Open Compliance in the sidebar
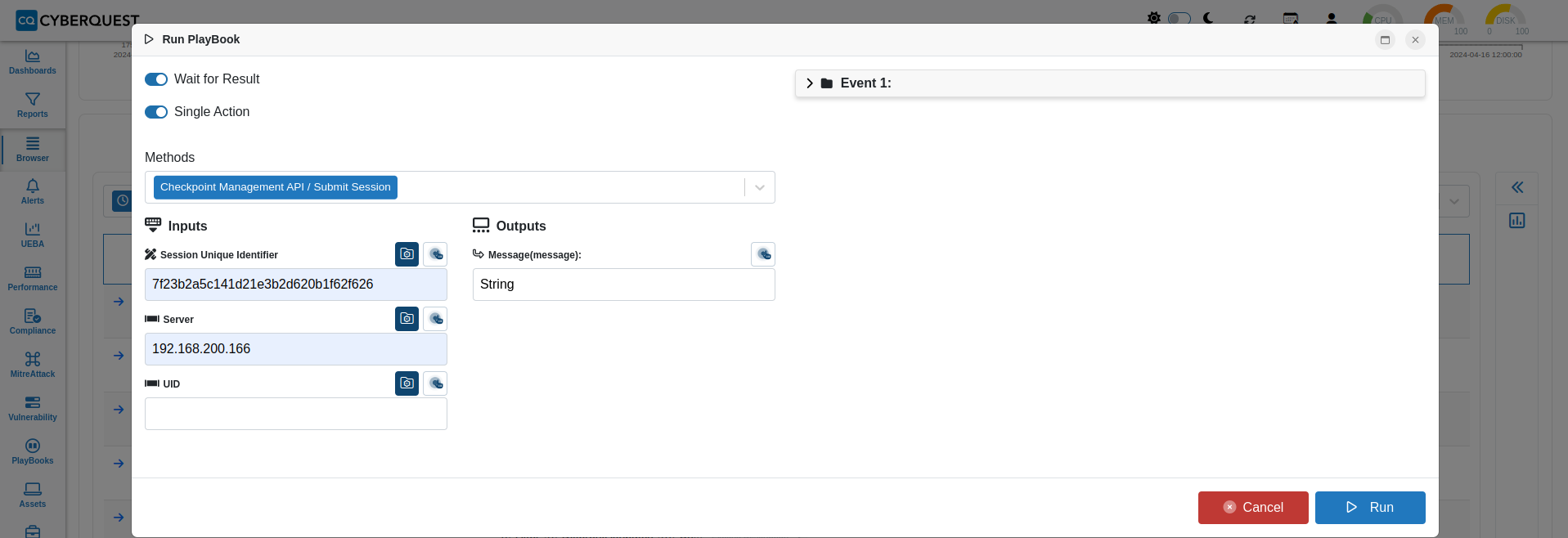This screenshot has height=538, width=1568. point(33,322)
